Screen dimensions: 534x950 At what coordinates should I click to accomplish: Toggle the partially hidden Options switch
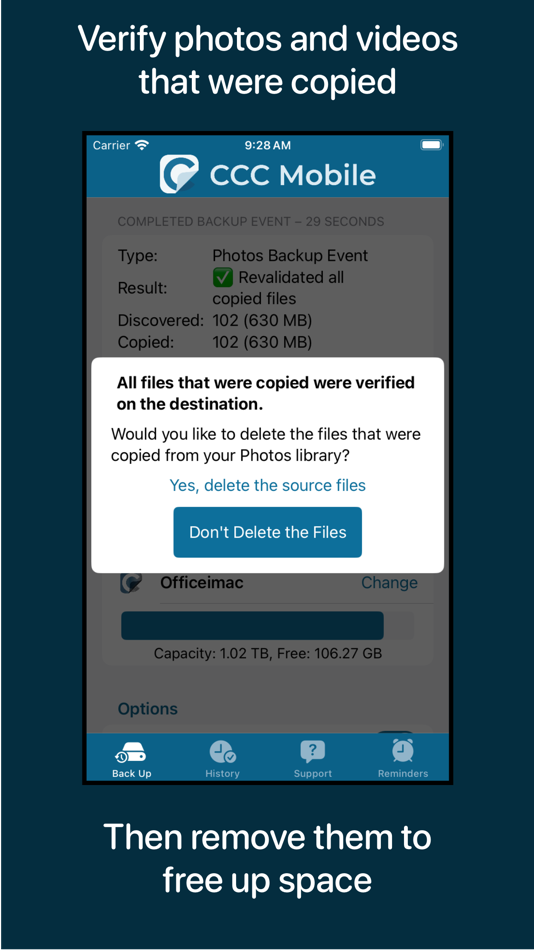tap(395, 732)
